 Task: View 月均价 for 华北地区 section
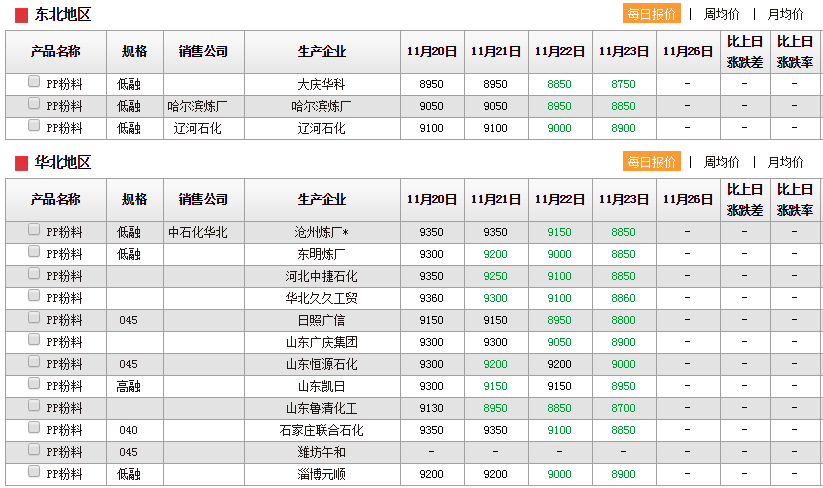click(x=785, y=162)
